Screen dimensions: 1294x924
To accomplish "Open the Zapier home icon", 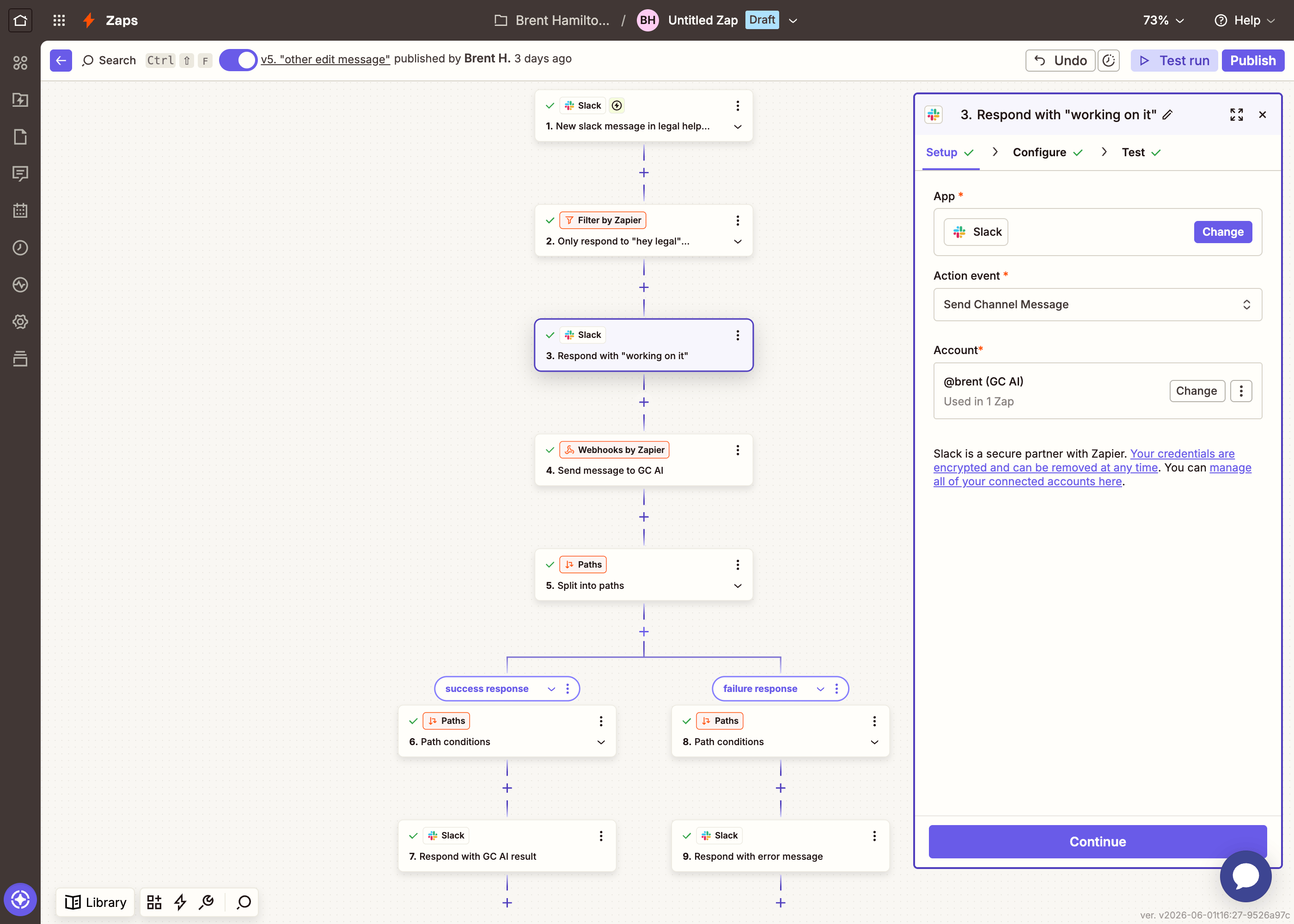I will [x=20, y=20].
